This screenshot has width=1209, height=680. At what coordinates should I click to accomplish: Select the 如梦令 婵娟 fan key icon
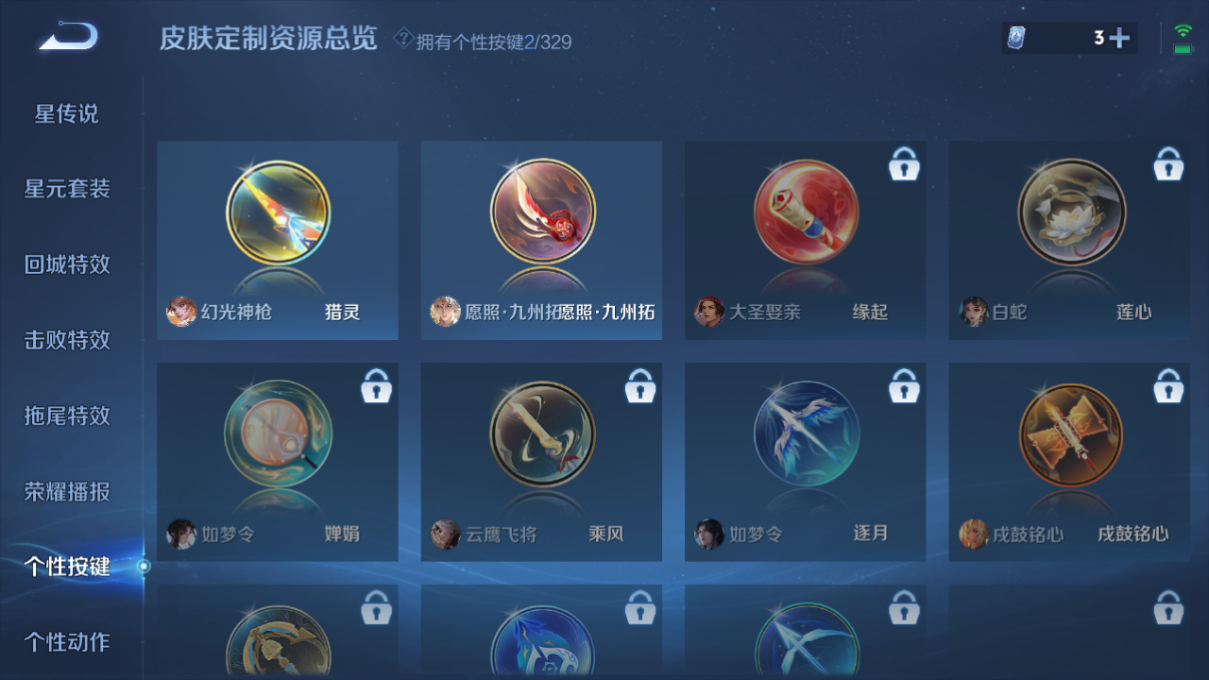pos(278,434)
